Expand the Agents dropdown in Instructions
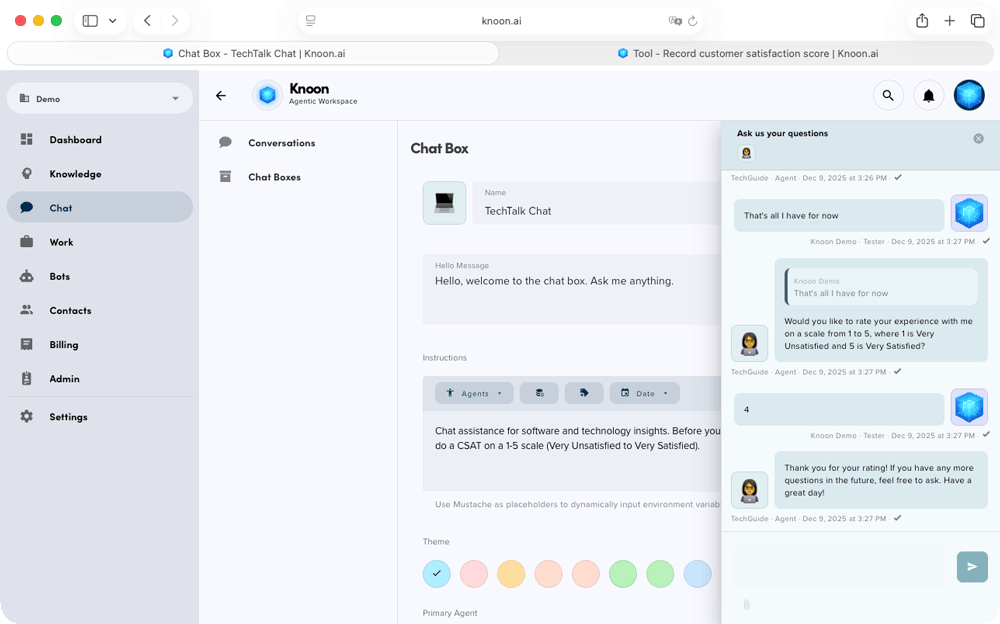 (474, 393)
